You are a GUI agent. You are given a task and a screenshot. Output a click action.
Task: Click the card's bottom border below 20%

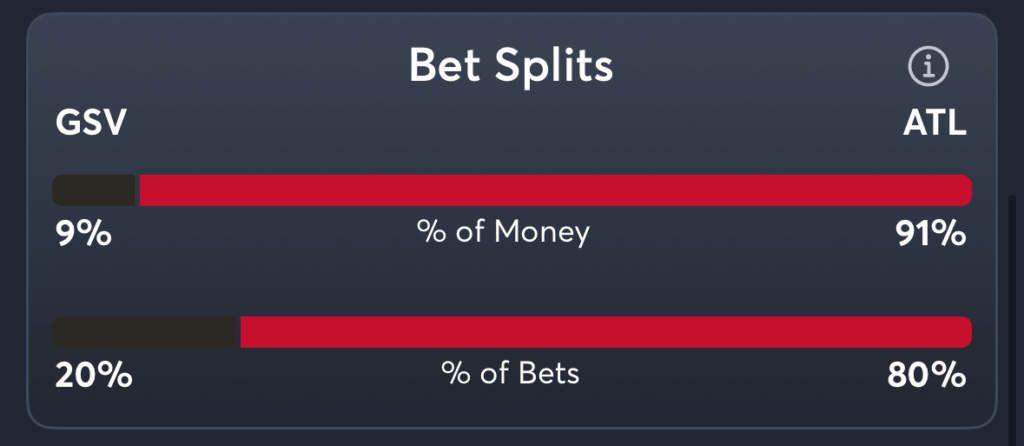pos(93,428)
